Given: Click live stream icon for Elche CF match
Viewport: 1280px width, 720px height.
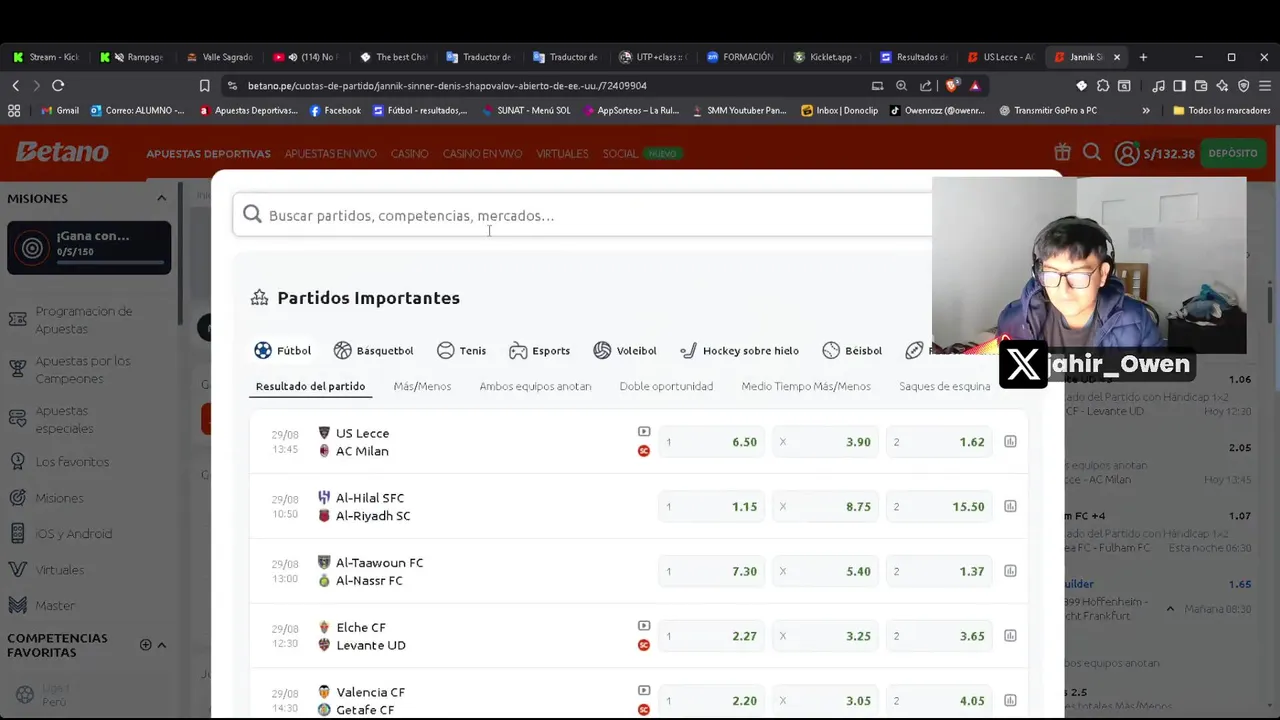Looking at the screenshot, I should pyautogui.click(x=644, y=626).
